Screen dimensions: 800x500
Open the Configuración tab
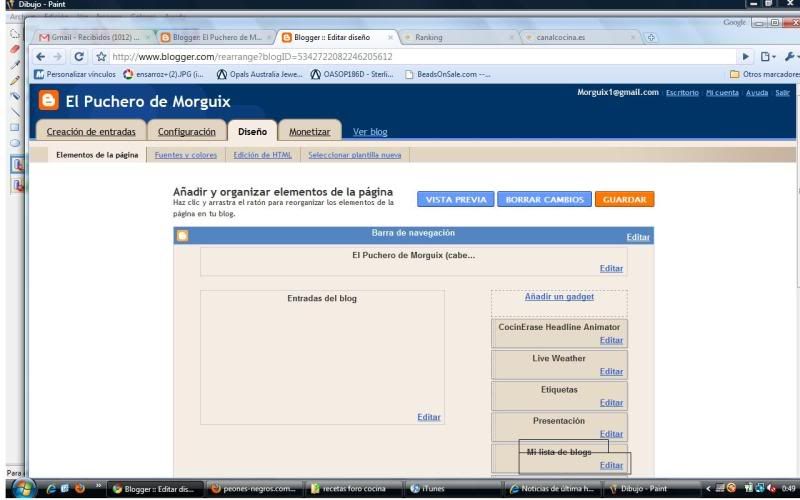pyautogui.click(x=187, y=132)
